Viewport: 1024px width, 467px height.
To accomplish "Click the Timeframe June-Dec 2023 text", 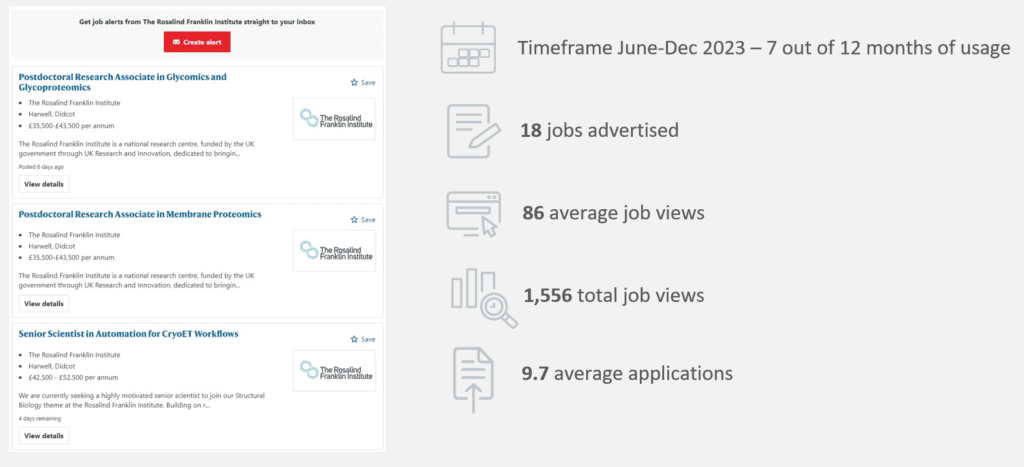I will point(764,48).
